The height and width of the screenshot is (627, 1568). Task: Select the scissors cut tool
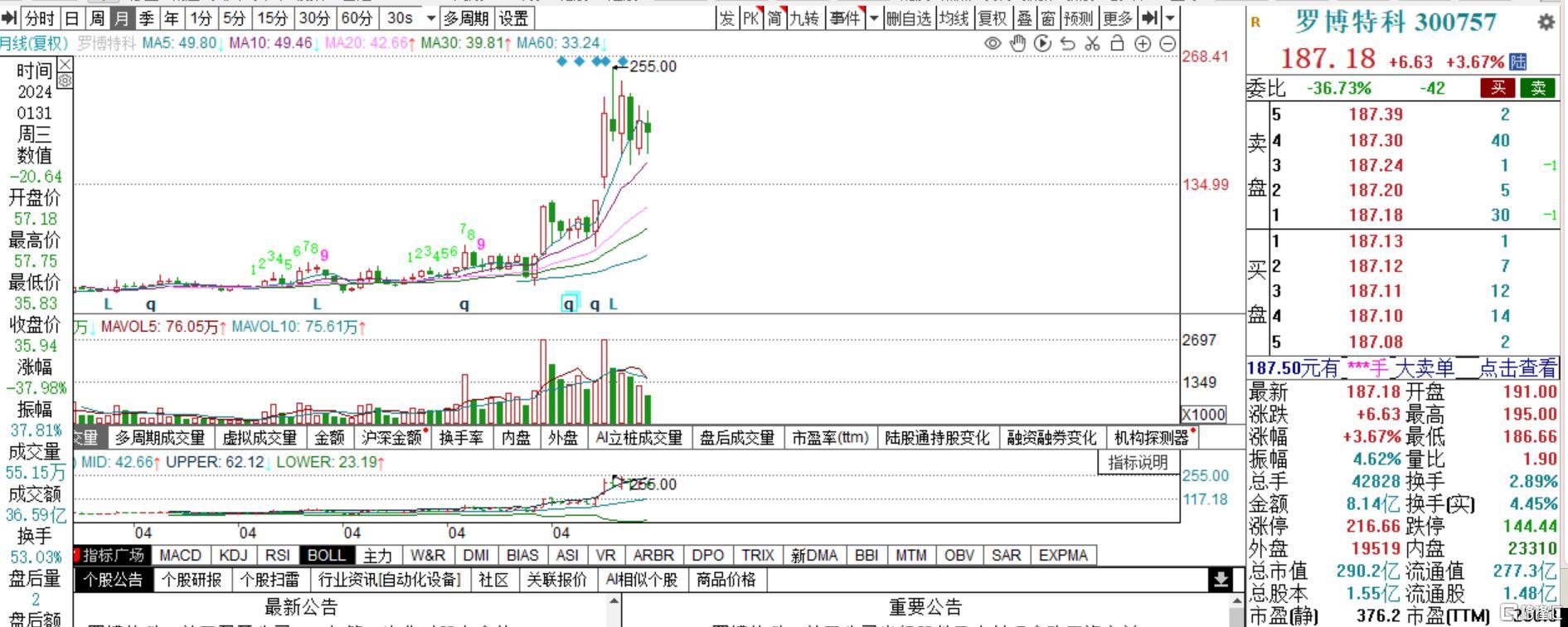point(1092,43)
